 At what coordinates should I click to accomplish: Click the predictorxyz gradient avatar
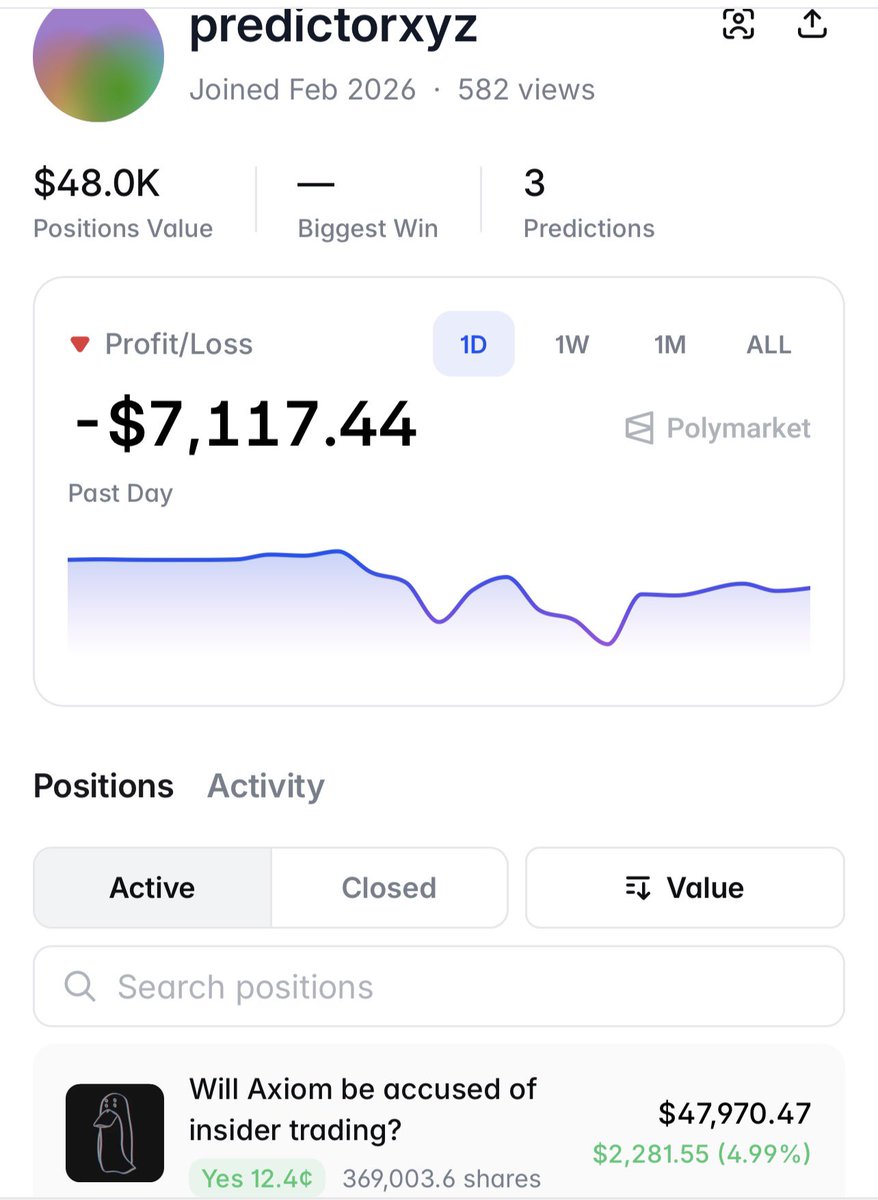click(98, 60)
